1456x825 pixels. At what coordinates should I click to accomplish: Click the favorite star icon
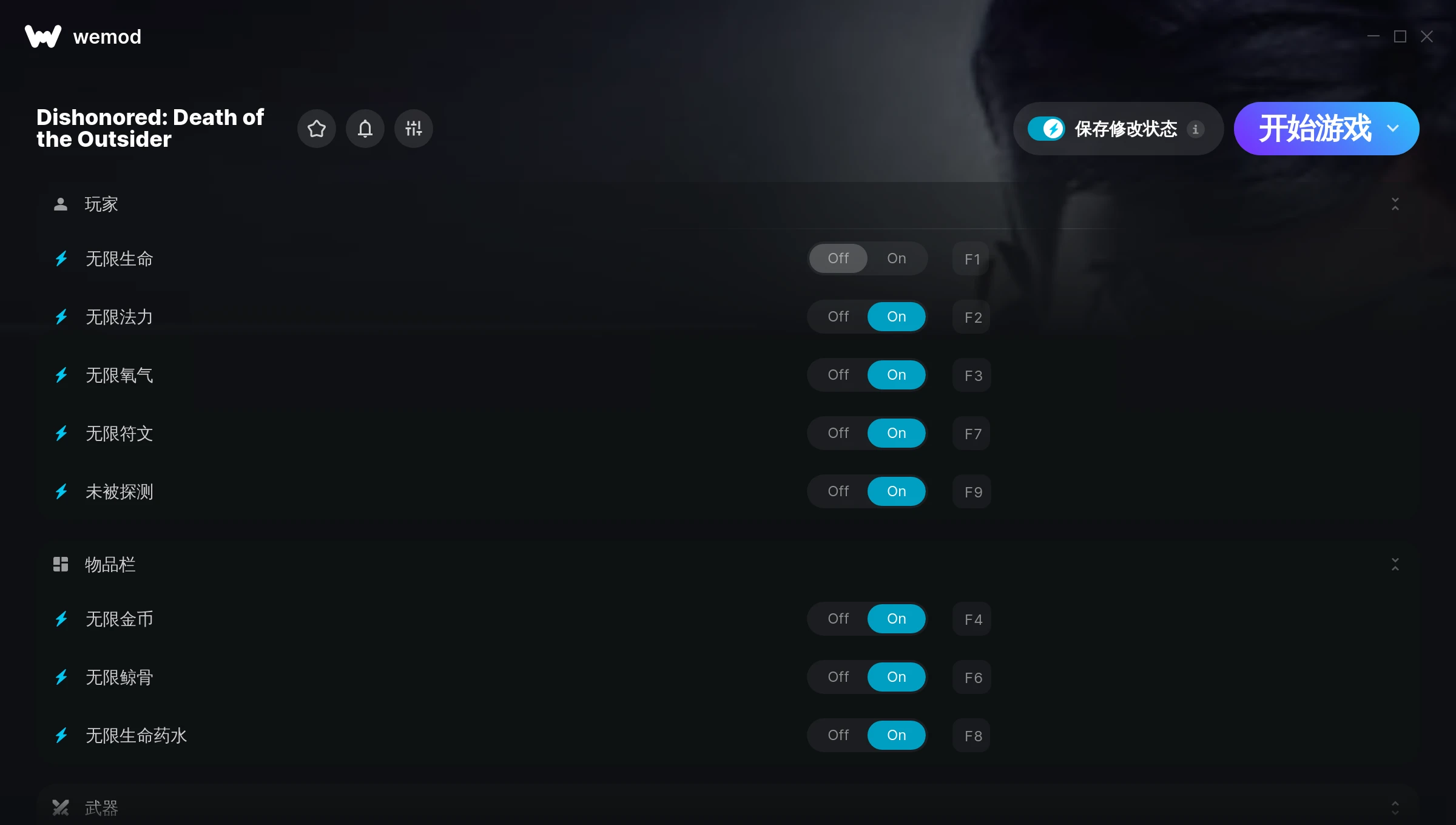(x=317, y=129)
